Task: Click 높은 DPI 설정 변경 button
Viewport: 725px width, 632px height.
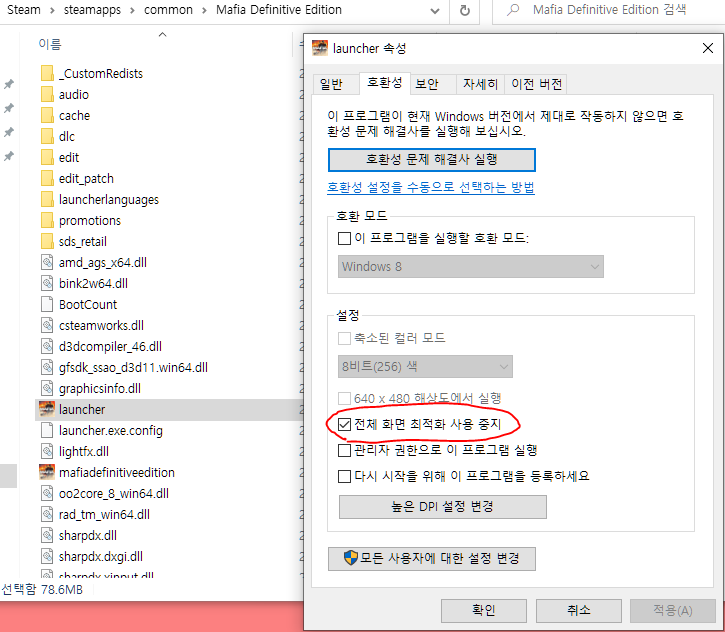Action: pos(443,507)
